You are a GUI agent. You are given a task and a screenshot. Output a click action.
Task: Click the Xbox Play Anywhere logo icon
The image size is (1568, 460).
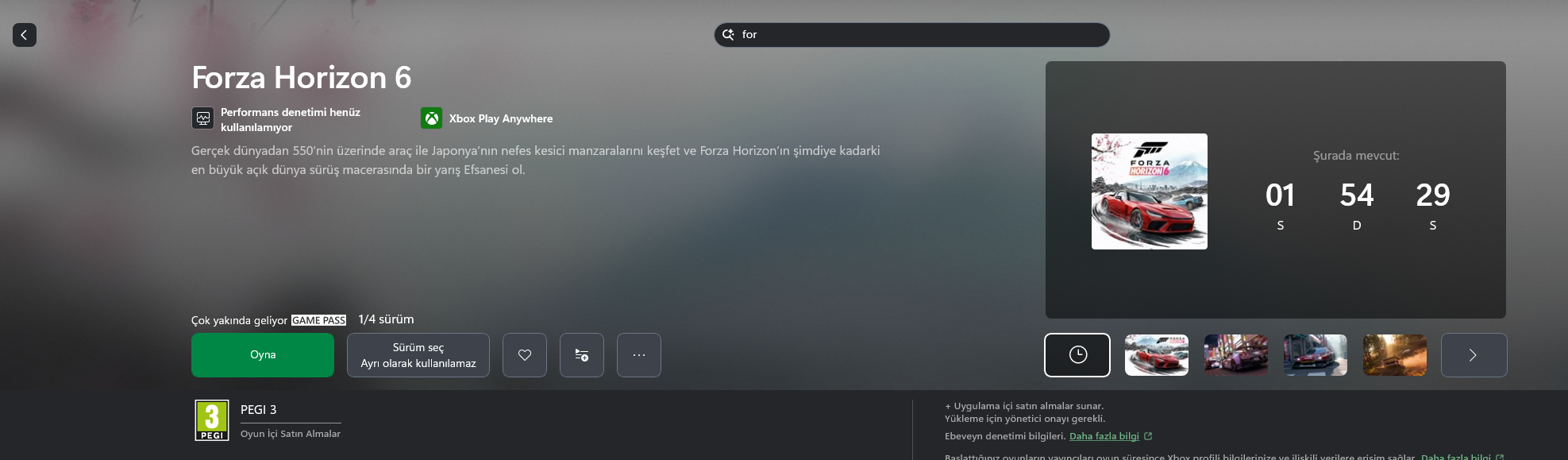[431, 118]
